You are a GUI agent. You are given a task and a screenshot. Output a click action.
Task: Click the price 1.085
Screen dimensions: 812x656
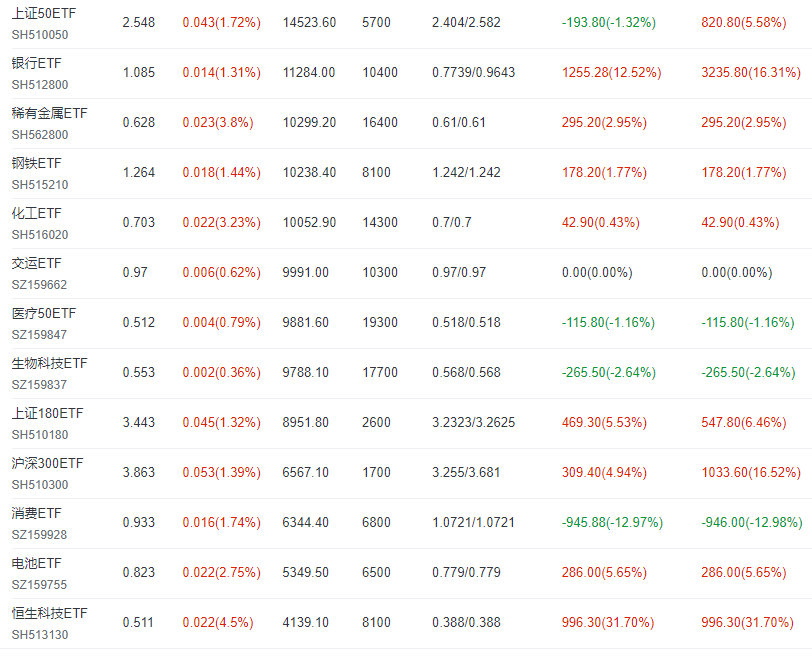139,72
